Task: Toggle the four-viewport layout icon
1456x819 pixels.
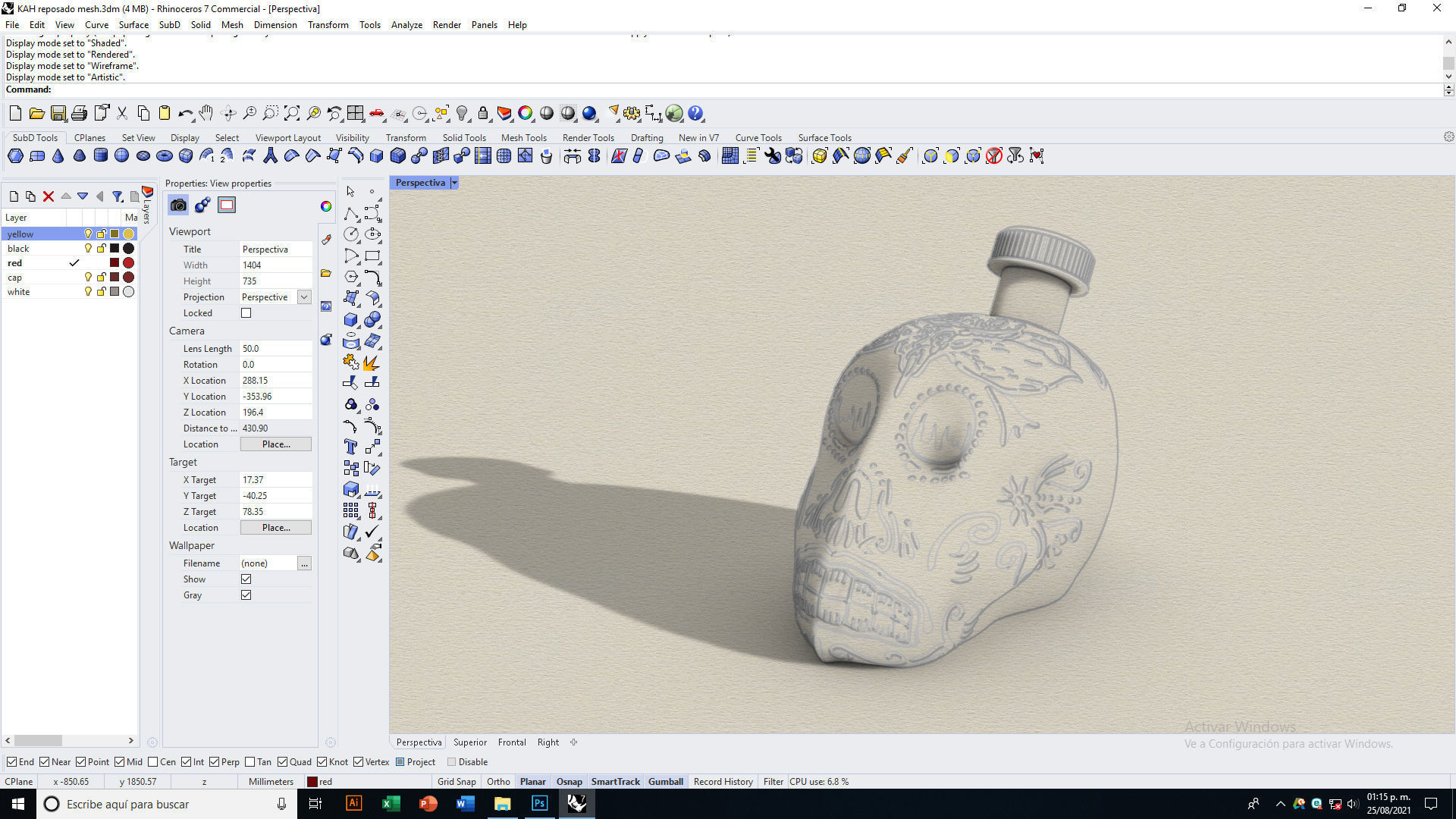Action: (355, 114)
